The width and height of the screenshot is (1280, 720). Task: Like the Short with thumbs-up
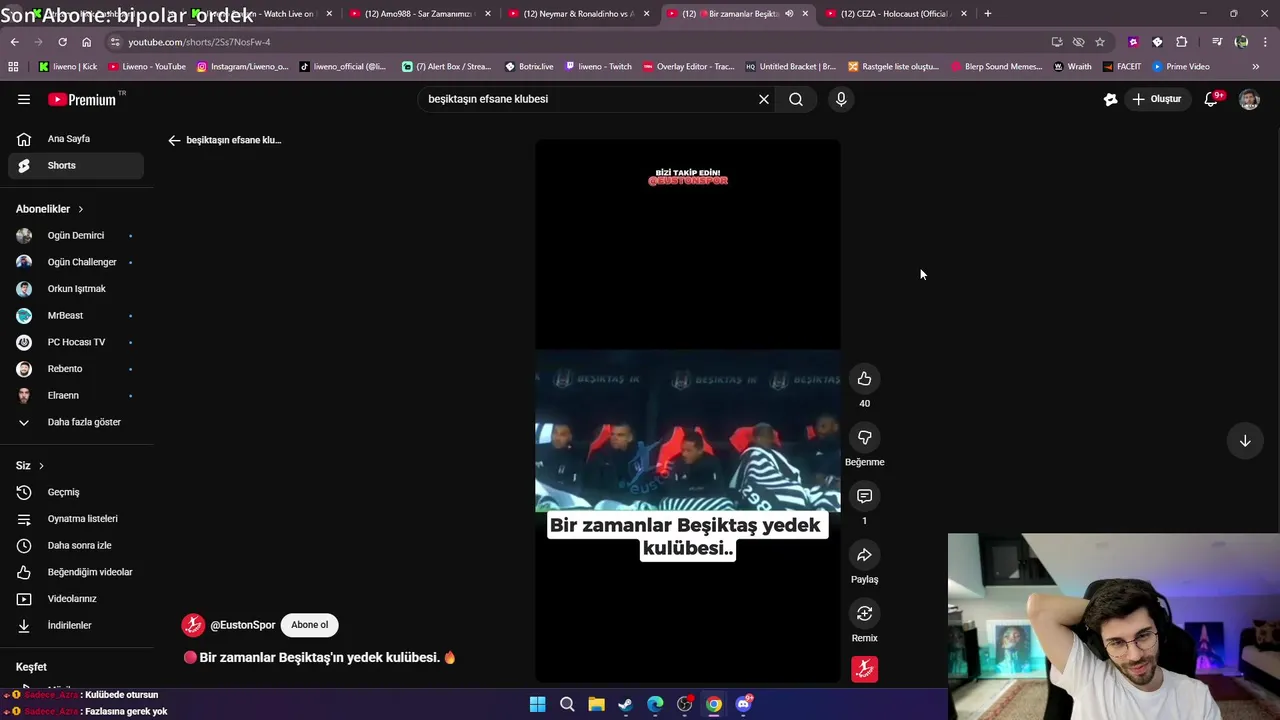coord(864,379)
